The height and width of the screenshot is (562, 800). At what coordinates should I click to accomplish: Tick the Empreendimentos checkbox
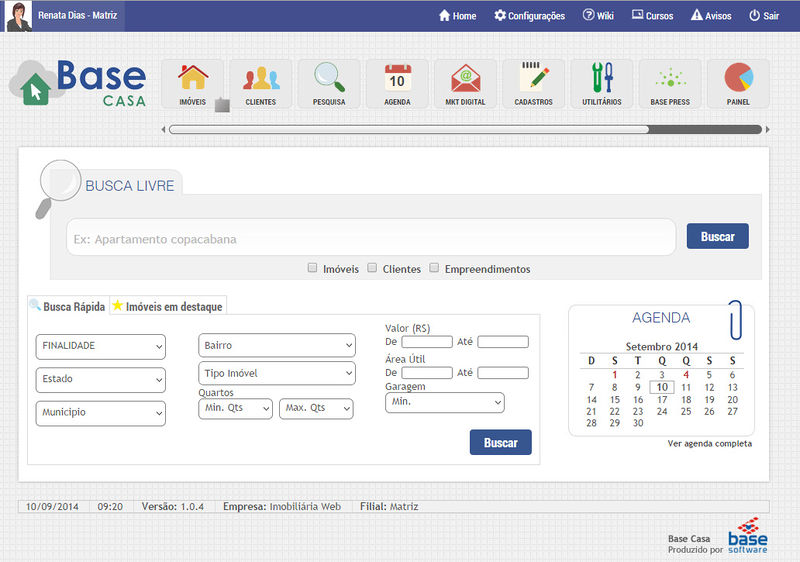[434, 268]
